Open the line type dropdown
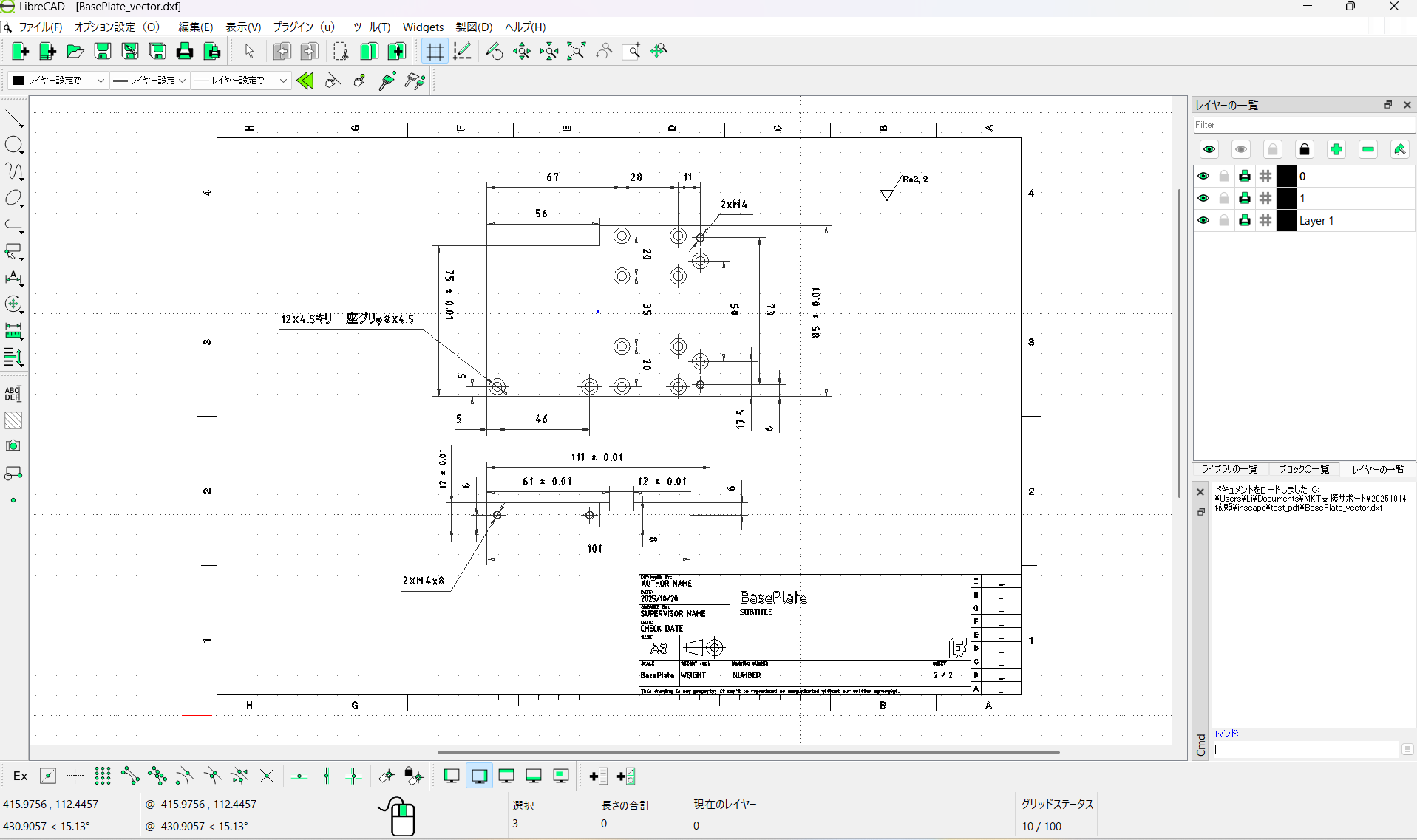1417x840 pixels. 241,80
